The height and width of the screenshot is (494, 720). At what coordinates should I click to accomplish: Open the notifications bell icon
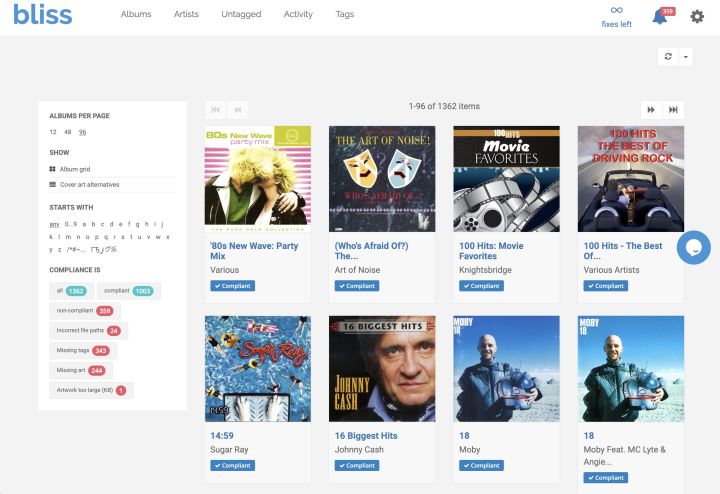click(x=659, y=17)
